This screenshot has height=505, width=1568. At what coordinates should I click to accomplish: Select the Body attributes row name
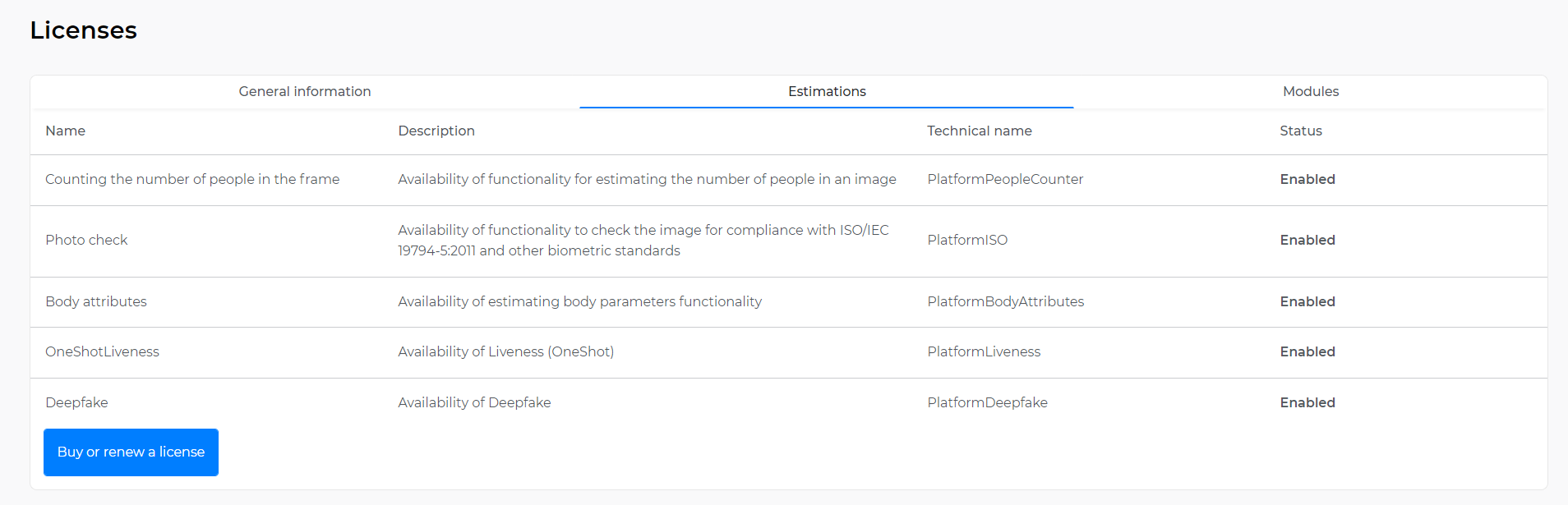(96, 301)
